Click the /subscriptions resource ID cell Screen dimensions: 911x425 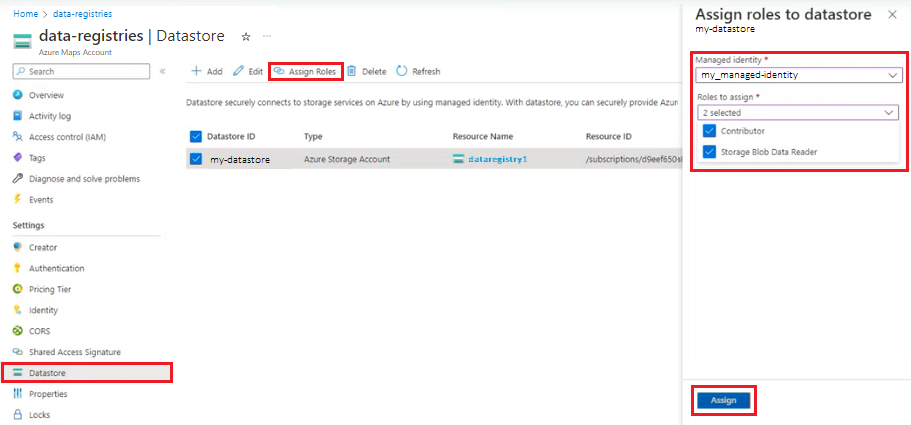633,159
